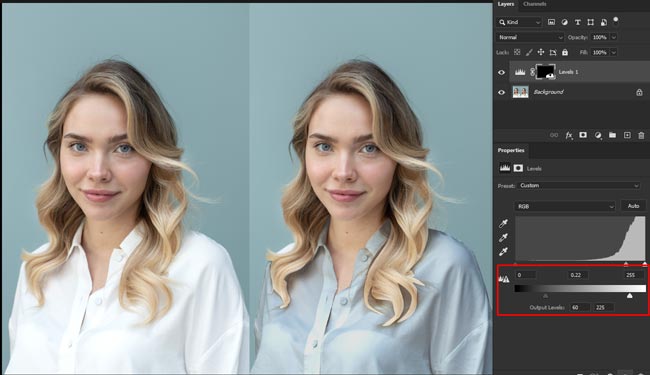Open the fx layer style menu

[569, 135]
